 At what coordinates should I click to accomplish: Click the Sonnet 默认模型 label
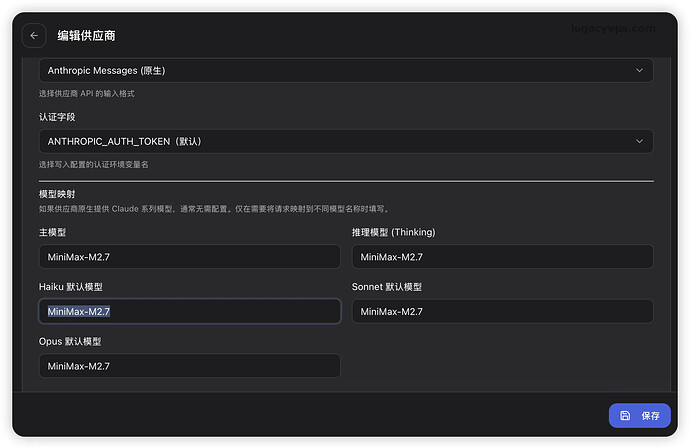pos(386,287)
